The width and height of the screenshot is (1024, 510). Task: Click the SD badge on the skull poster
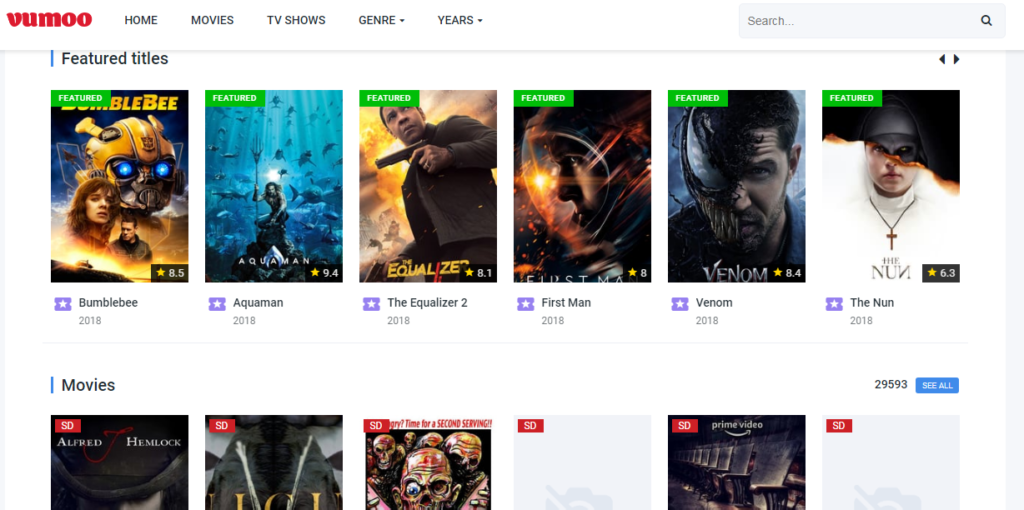(376, 426)
